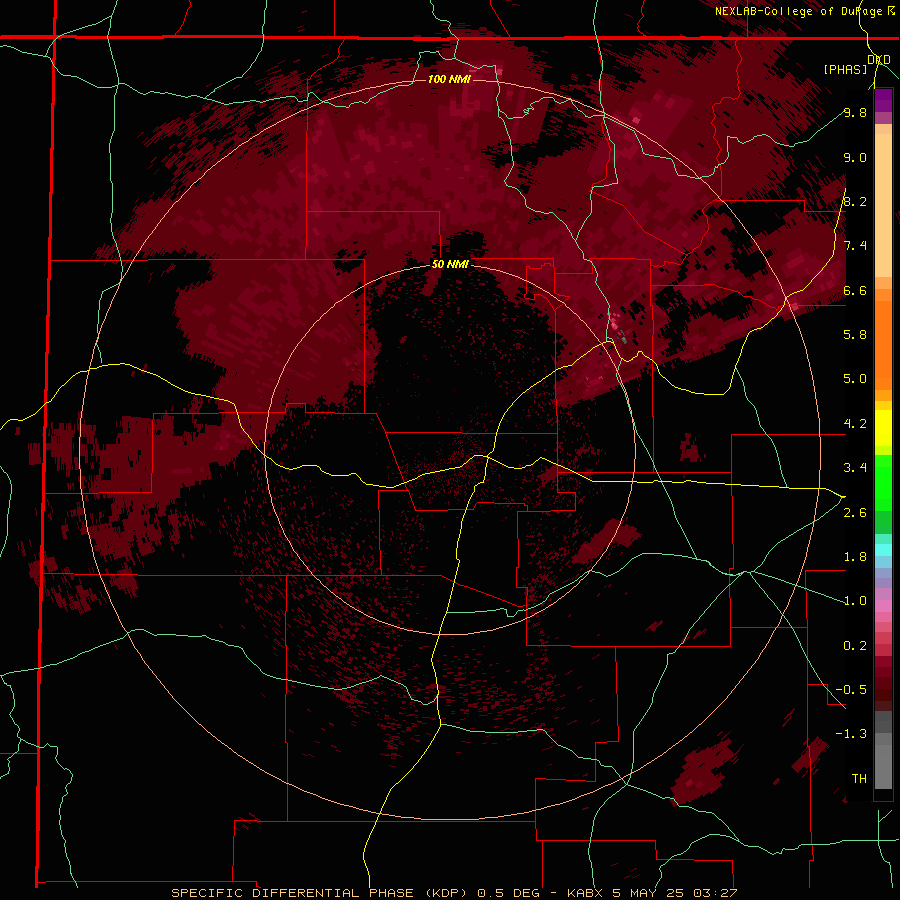Click the -1.3 value on the color scale
The height and width of the screenshot is (900, 900).
click(851, 734)
